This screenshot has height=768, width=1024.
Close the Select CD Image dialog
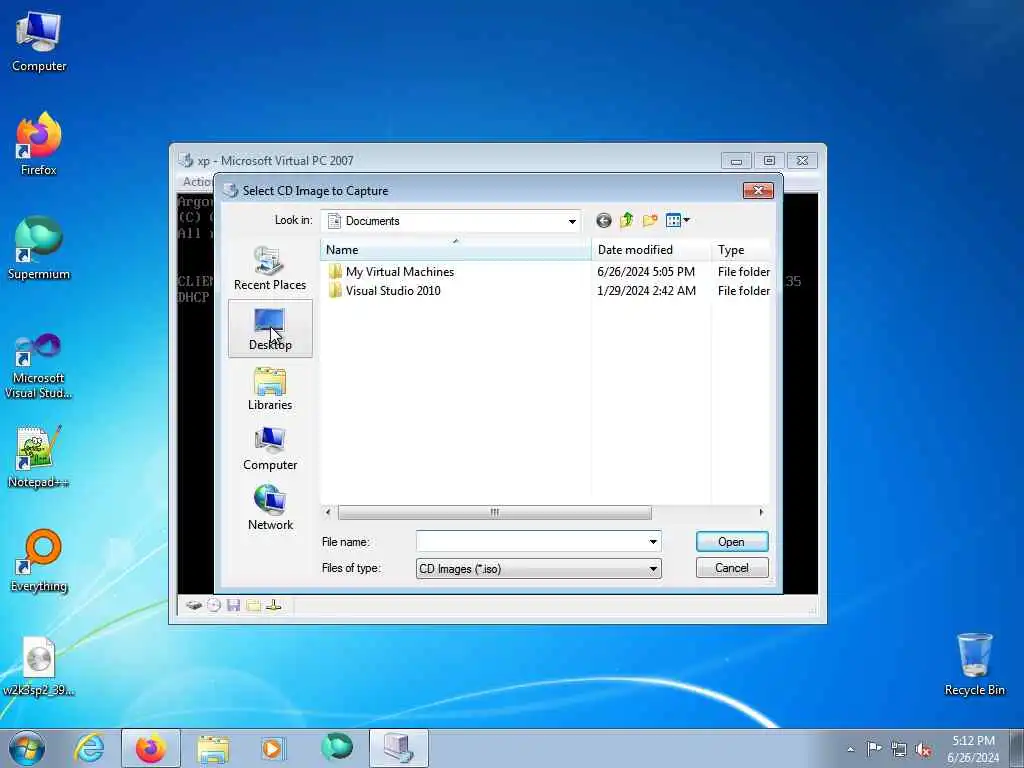pyautogui.click(x=758, y=190)
